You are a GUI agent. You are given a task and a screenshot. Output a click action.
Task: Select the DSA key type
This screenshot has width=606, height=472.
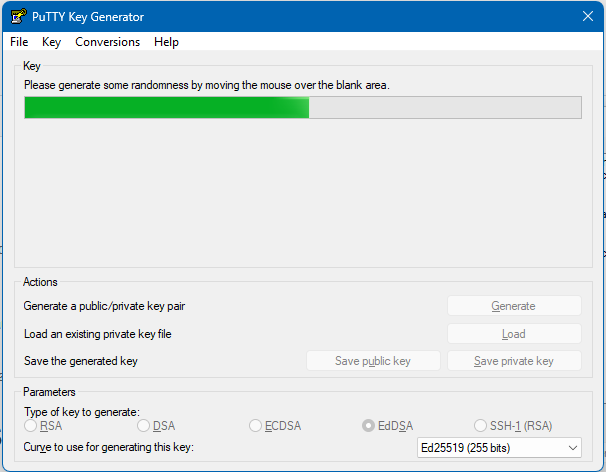click(156, 426)
